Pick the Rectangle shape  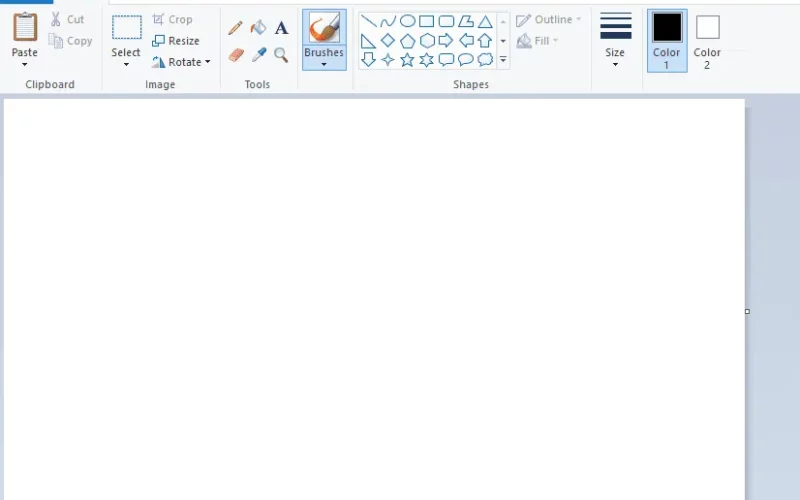(427, 21)
